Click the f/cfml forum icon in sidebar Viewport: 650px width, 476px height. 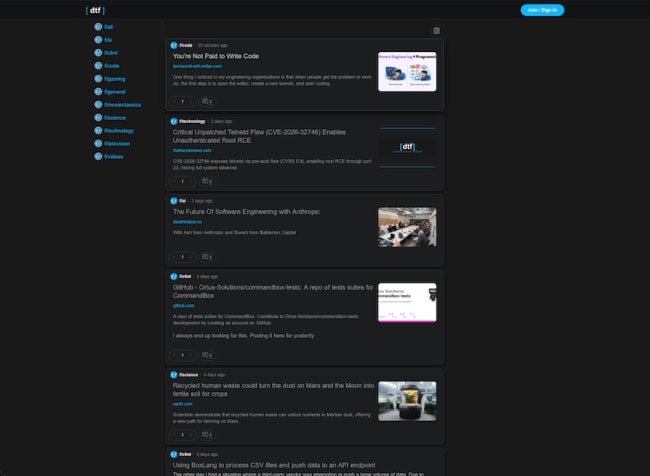(98, 53)
